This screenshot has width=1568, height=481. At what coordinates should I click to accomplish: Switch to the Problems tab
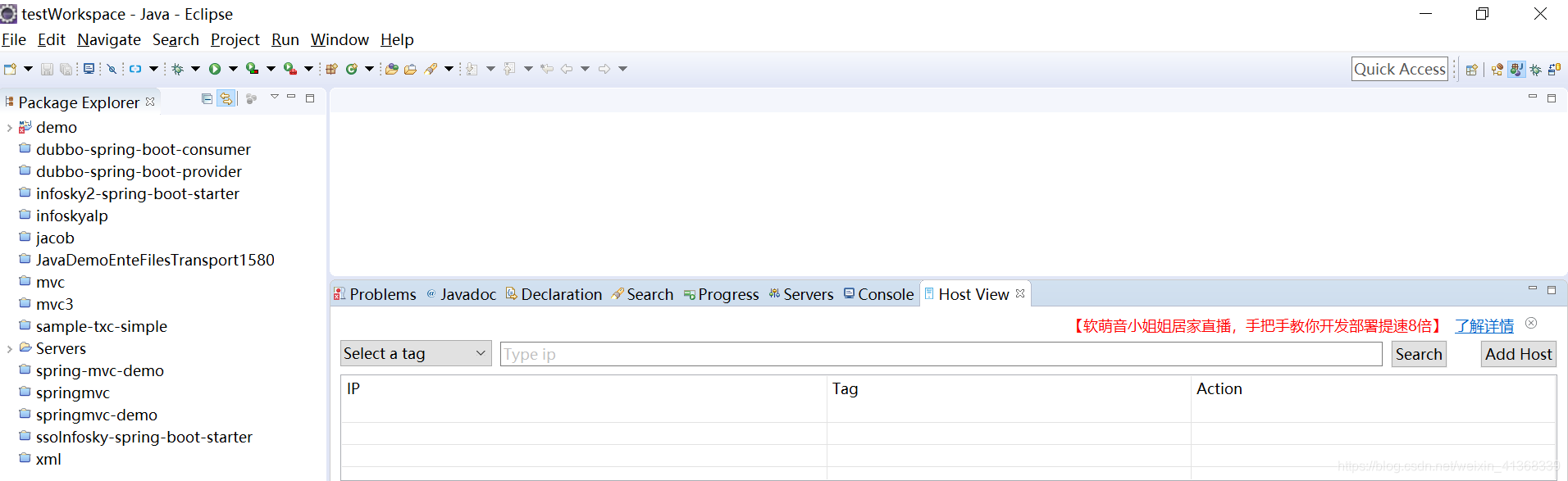(x=375, y=294)
